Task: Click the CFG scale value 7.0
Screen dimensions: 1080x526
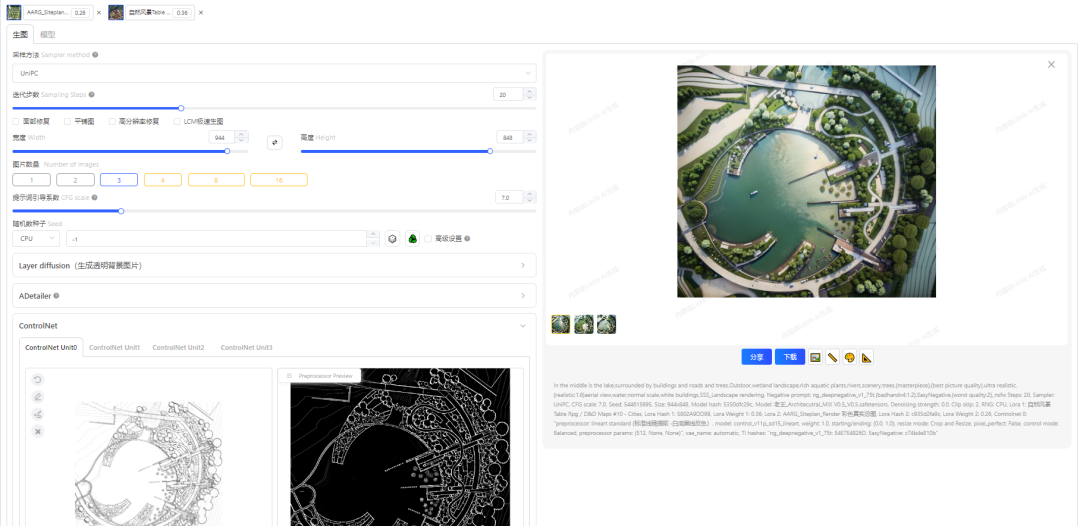Action: [510, 198]
